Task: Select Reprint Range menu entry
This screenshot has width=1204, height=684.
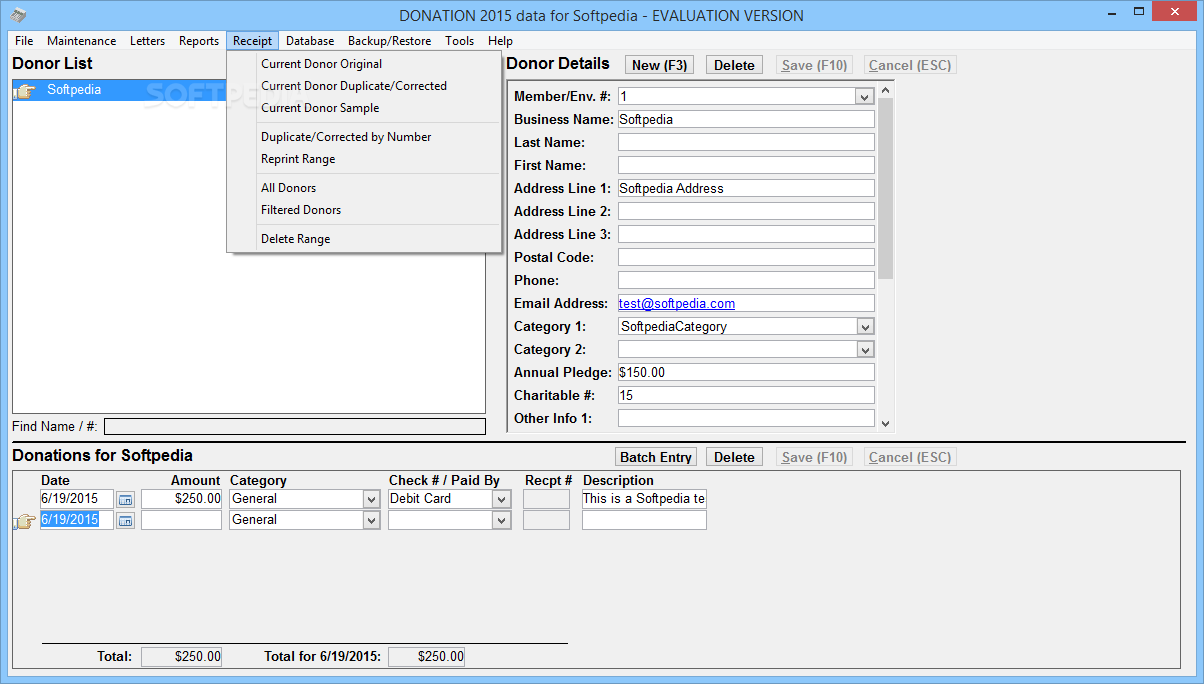Action: point(364,159)
